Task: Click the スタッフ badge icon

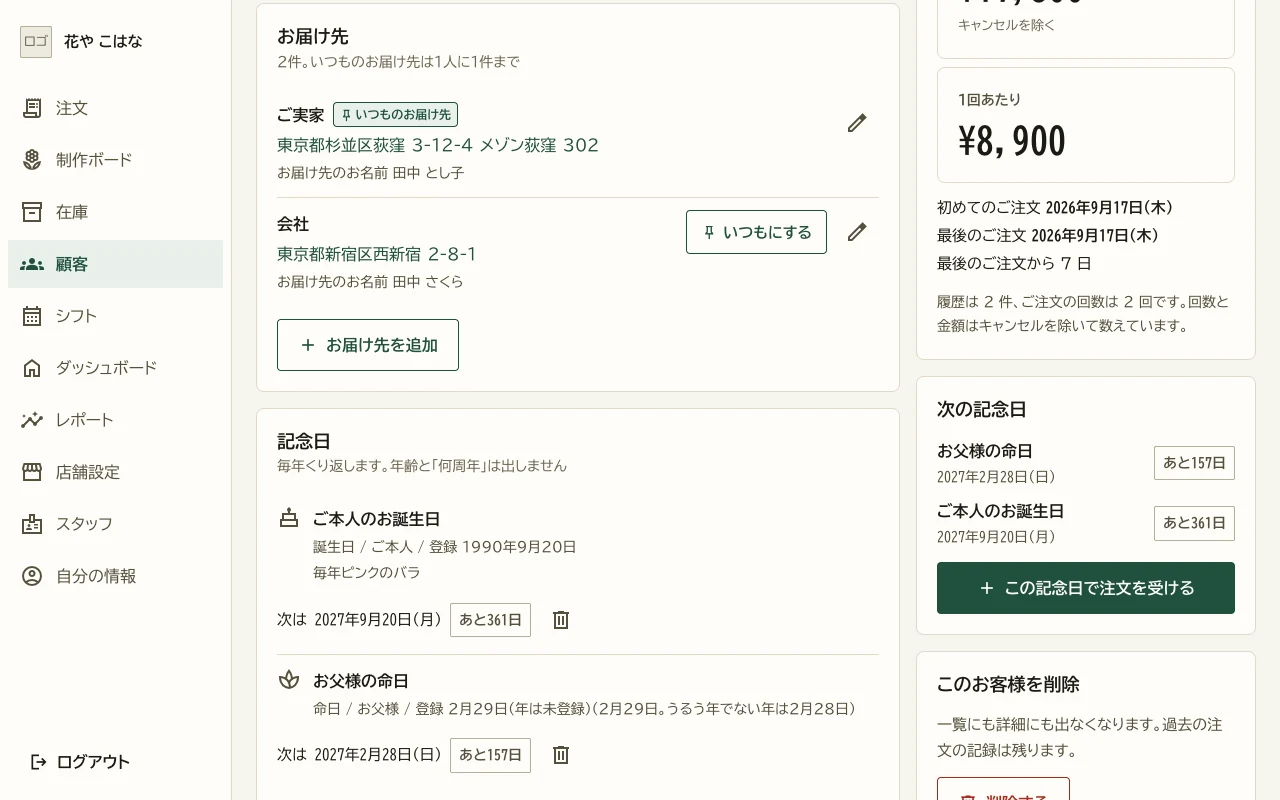Action: click(32, 524)
